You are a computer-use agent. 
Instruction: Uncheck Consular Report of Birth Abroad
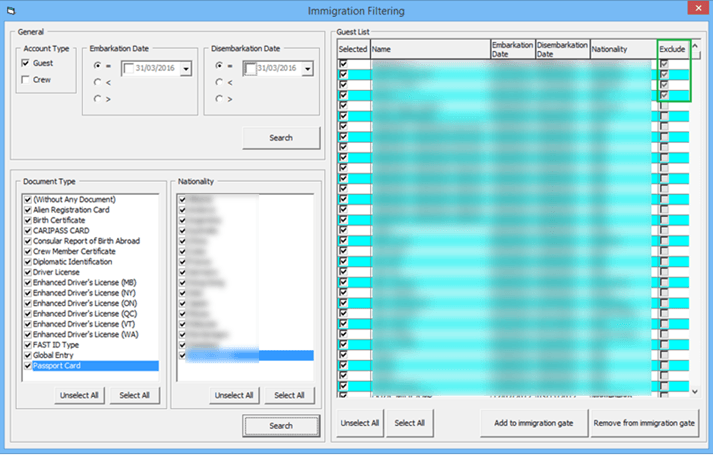click(x=28, y=241)
